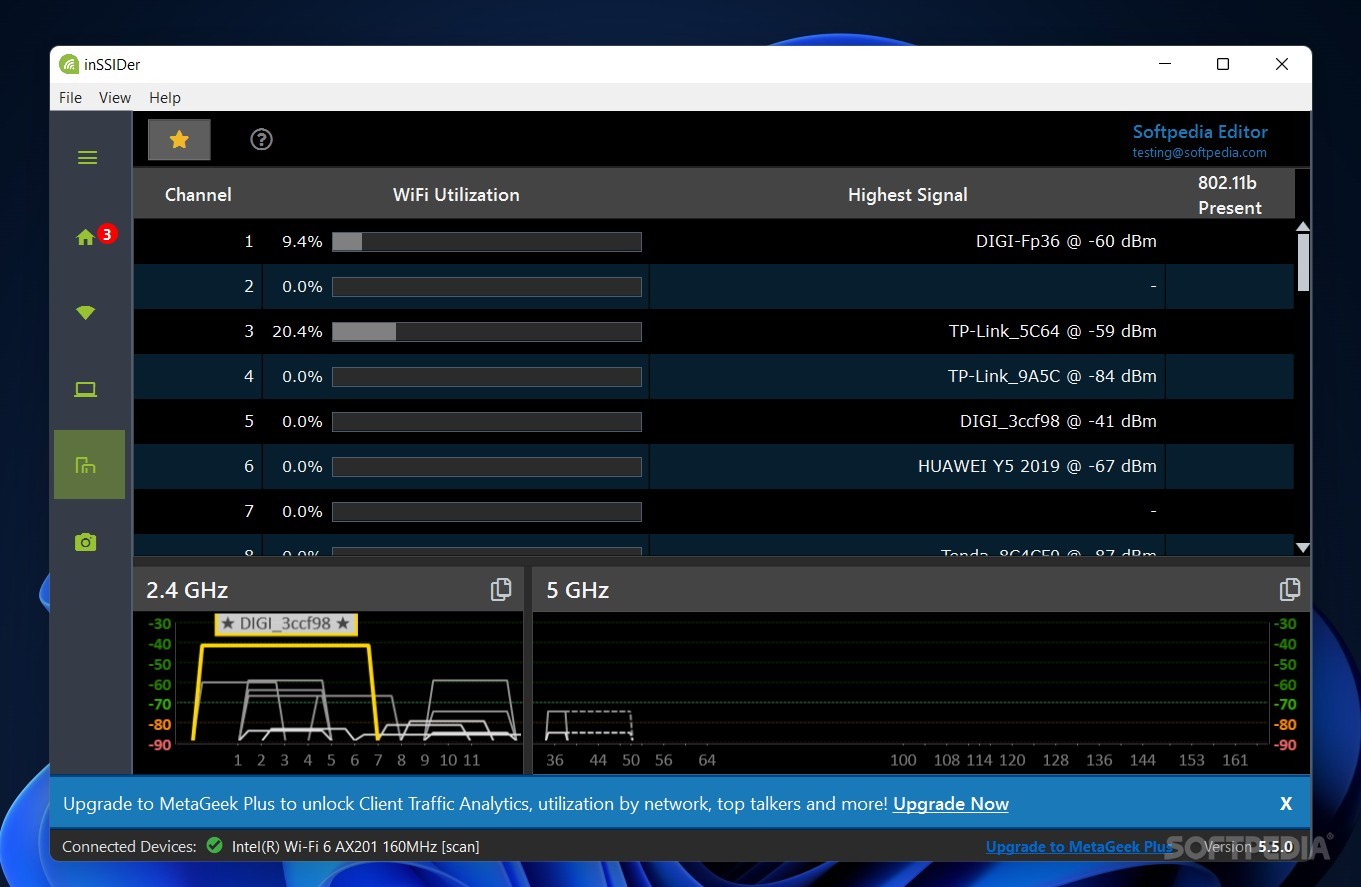1361x887 pixels.
Task: Click the testing@softpedia.com email
Action: 1199,153
